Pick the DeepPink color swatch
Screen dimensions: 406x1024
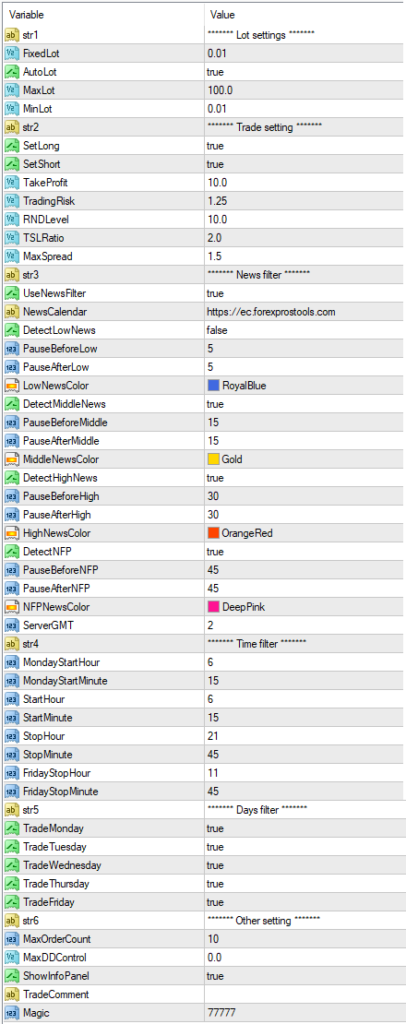tap(213, 607)
